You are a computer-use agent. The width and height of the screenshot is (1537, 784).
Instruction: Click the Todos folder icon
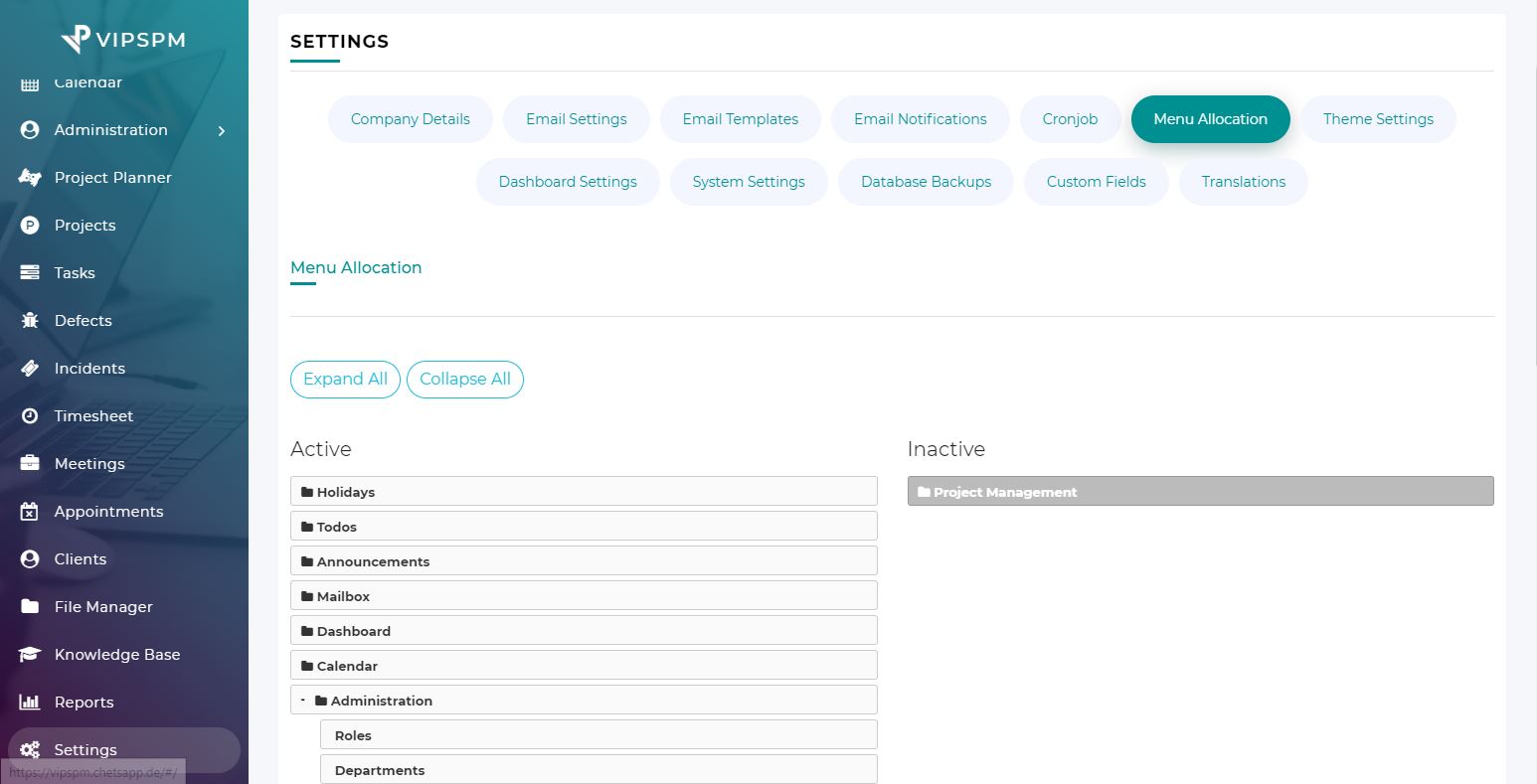307,527
